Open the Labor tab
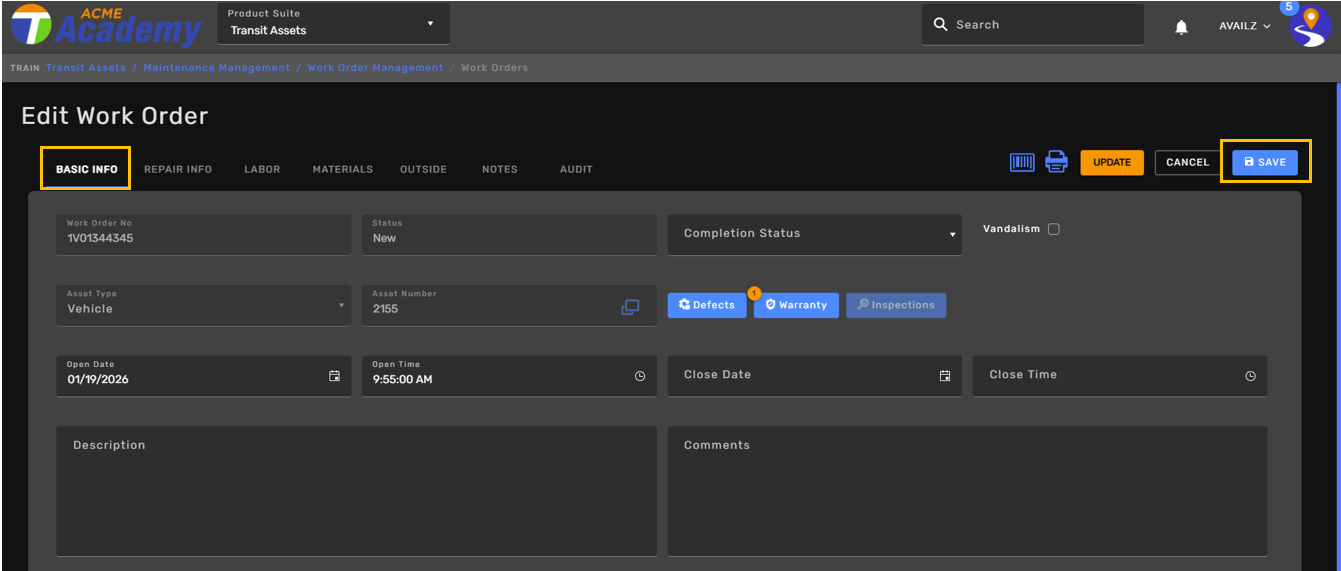1341x571 pixels. (x=262, y=169)
